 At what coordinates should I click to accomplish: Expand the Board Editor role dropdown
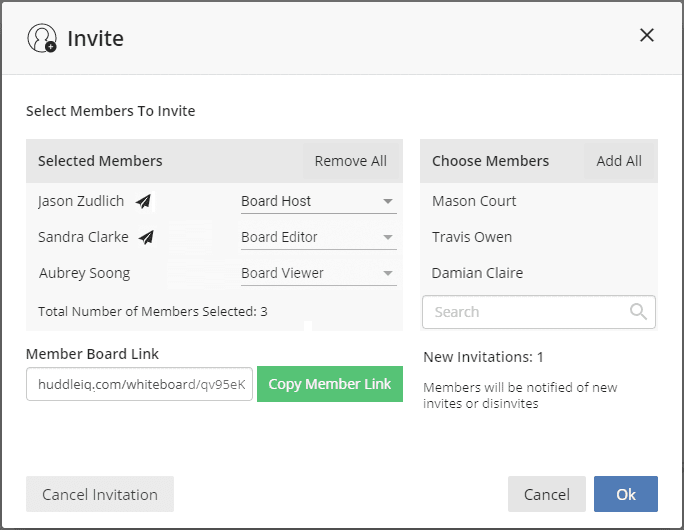pyautogui.click(x=318, y=237)
